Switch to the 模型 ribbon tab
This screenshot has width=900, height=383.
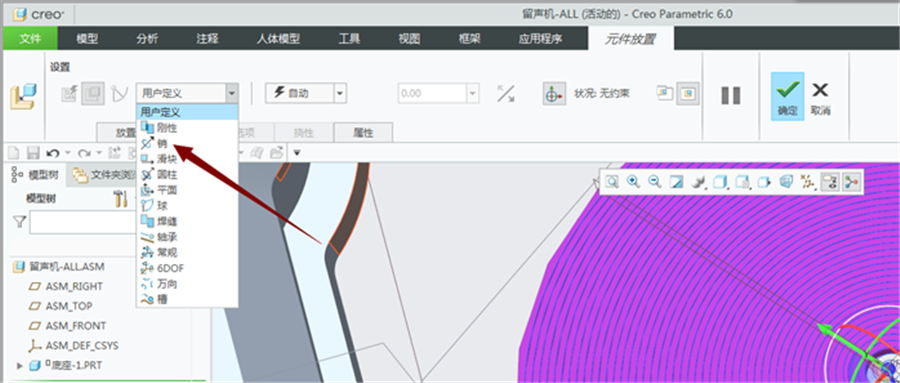[87, 38]
